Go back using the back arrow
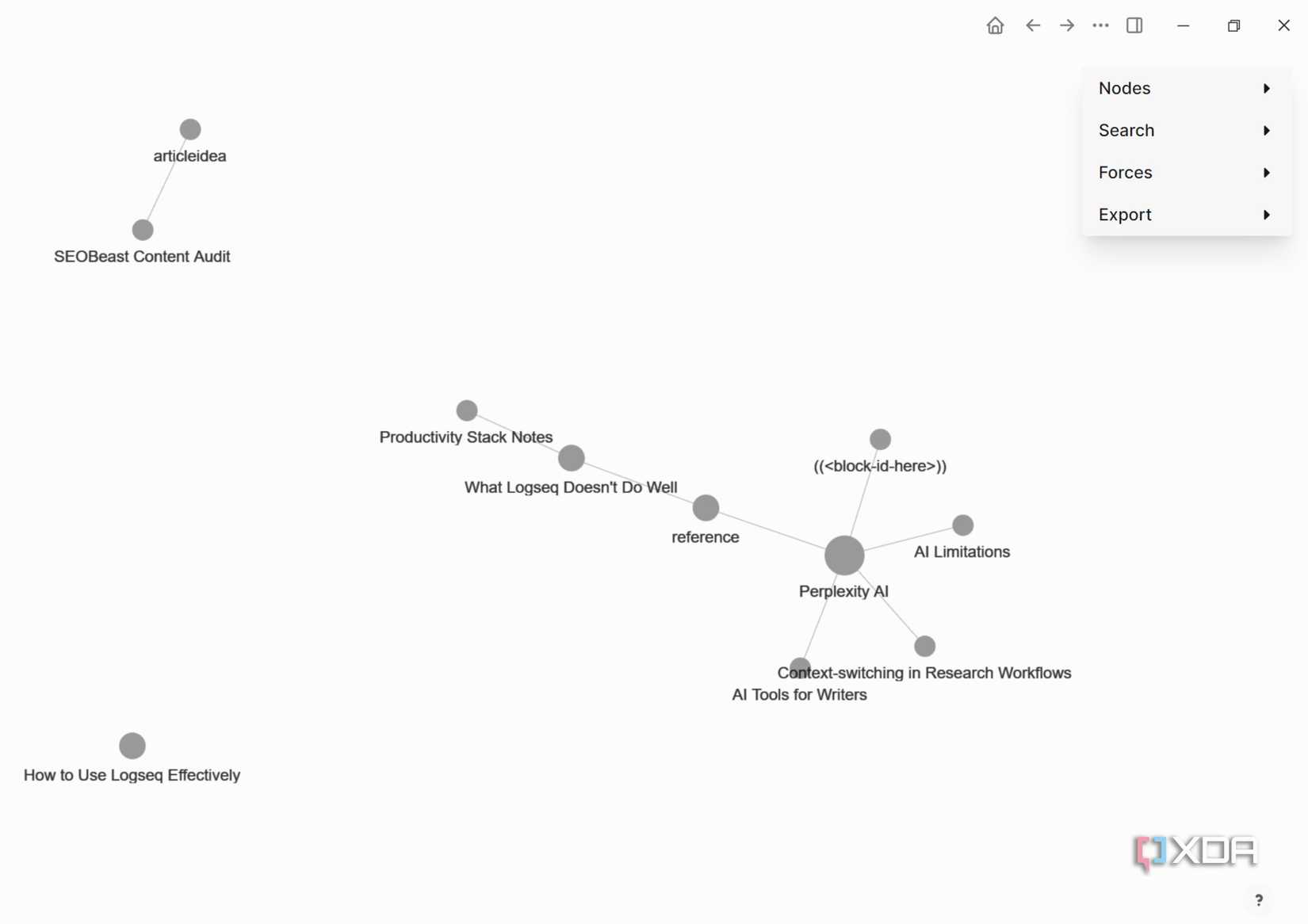 [1033, 25]
